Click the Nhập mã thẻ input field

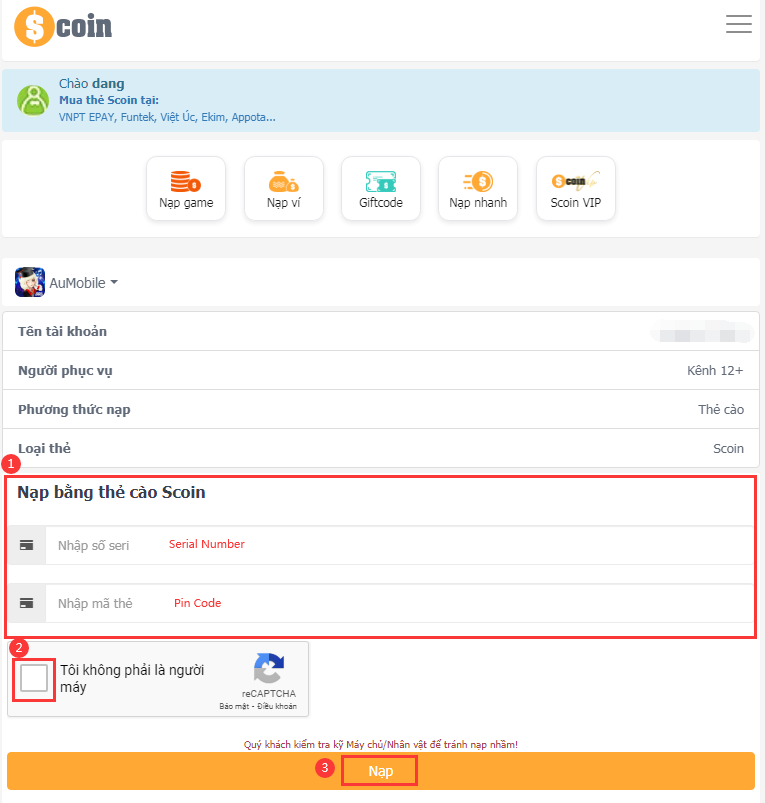click(399, 604)
